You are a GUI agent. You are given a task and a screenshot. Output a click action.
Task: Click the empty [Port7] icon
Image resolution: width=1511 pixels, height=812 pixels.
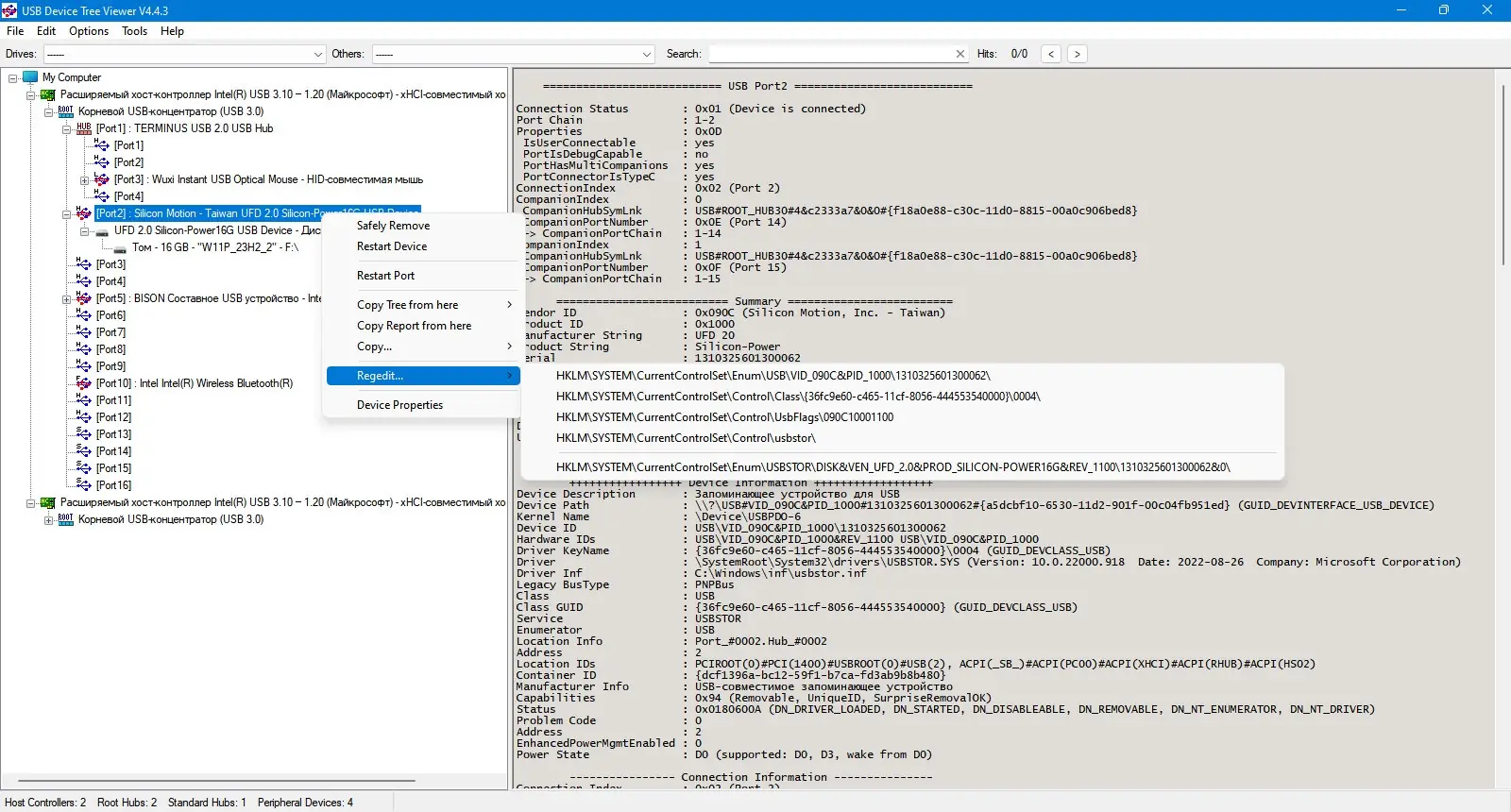(84, 332)
